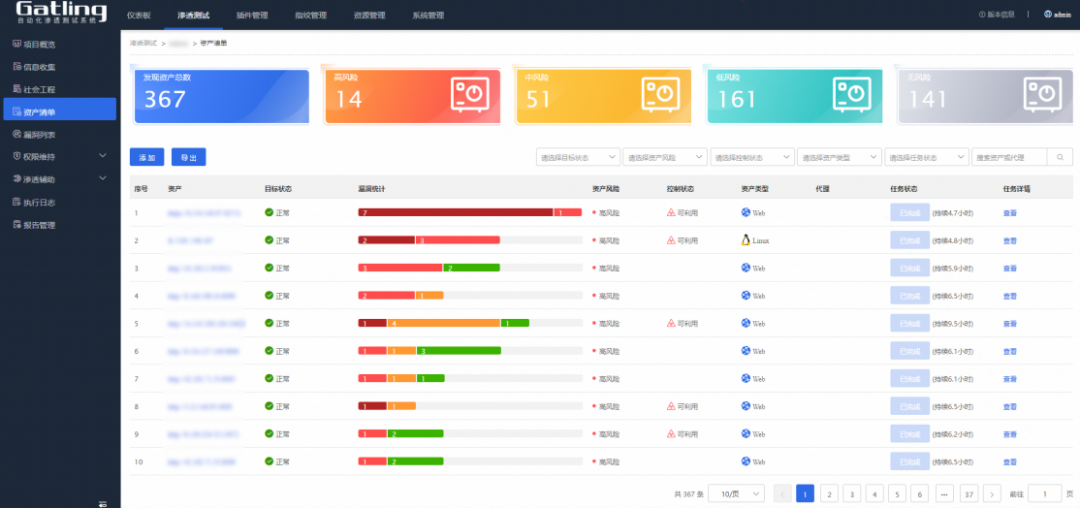Viewport: 1080px width, 508px height.
Task: Click the Web globe icon in row 3
Action: pyautogui.click(x=745, y=268)
